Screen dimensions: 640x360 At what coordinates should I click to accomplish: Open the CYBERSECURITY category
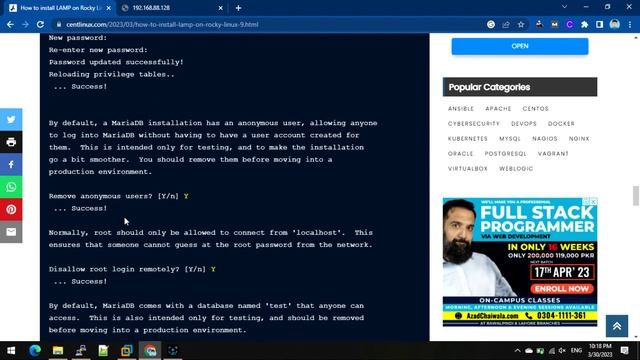click(x=474, y=124)
